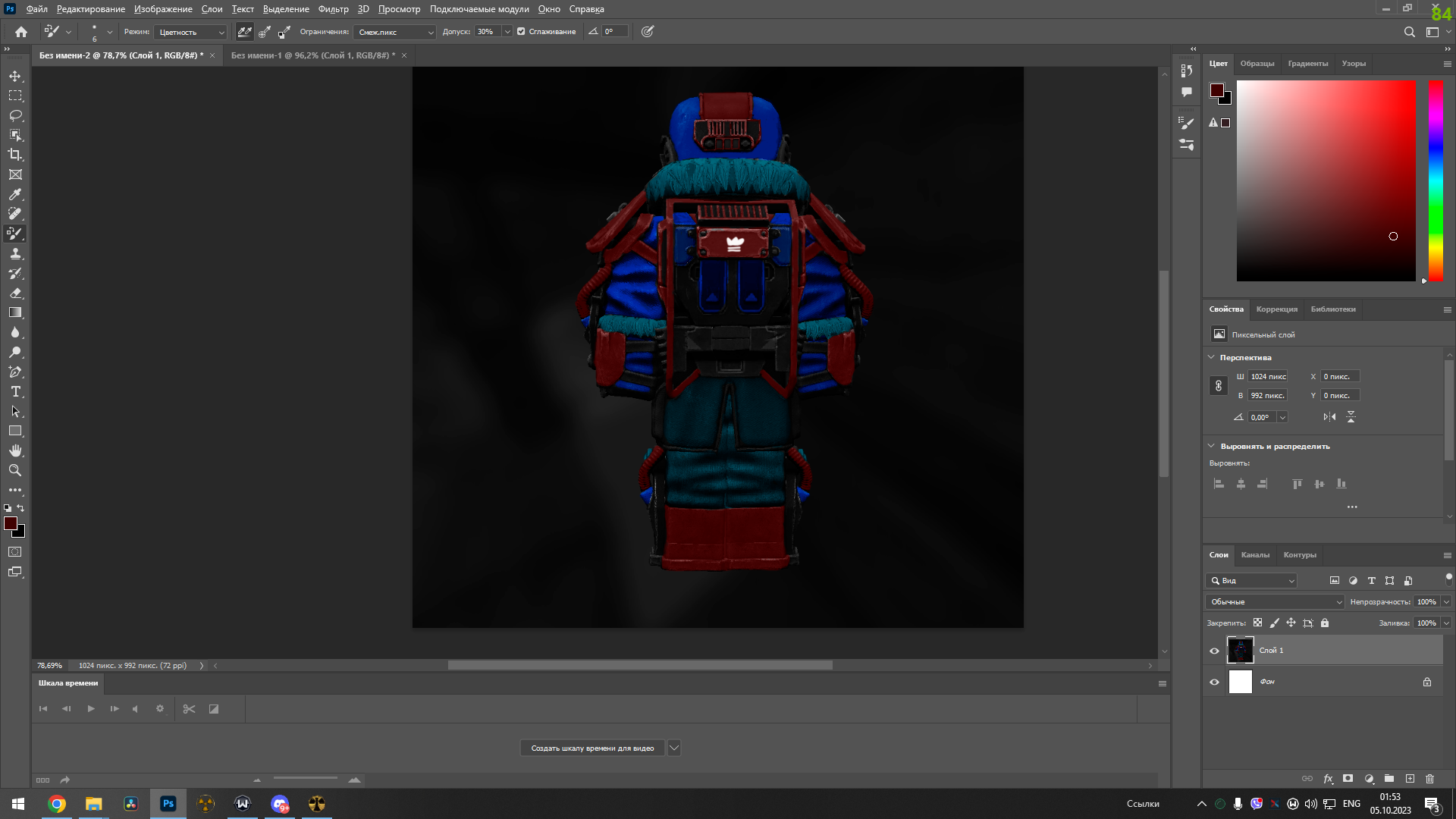This screenshot has width=1456, height=819.
Task: Select the Eyedropper tool
Action: (x=15, y=194)
